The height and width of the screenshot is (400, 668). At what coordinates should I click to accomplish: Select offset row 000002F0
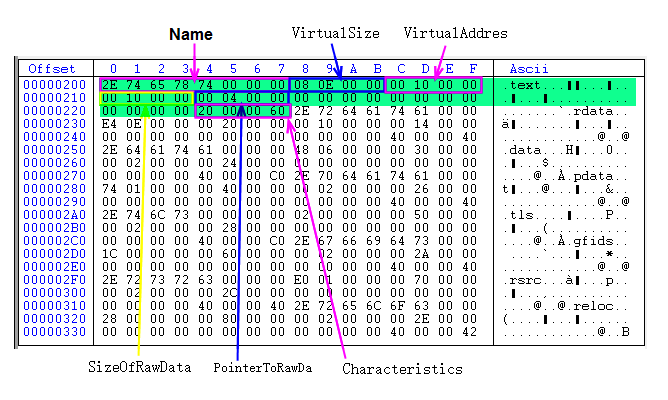pyautogui.click(x=55, y=280)
